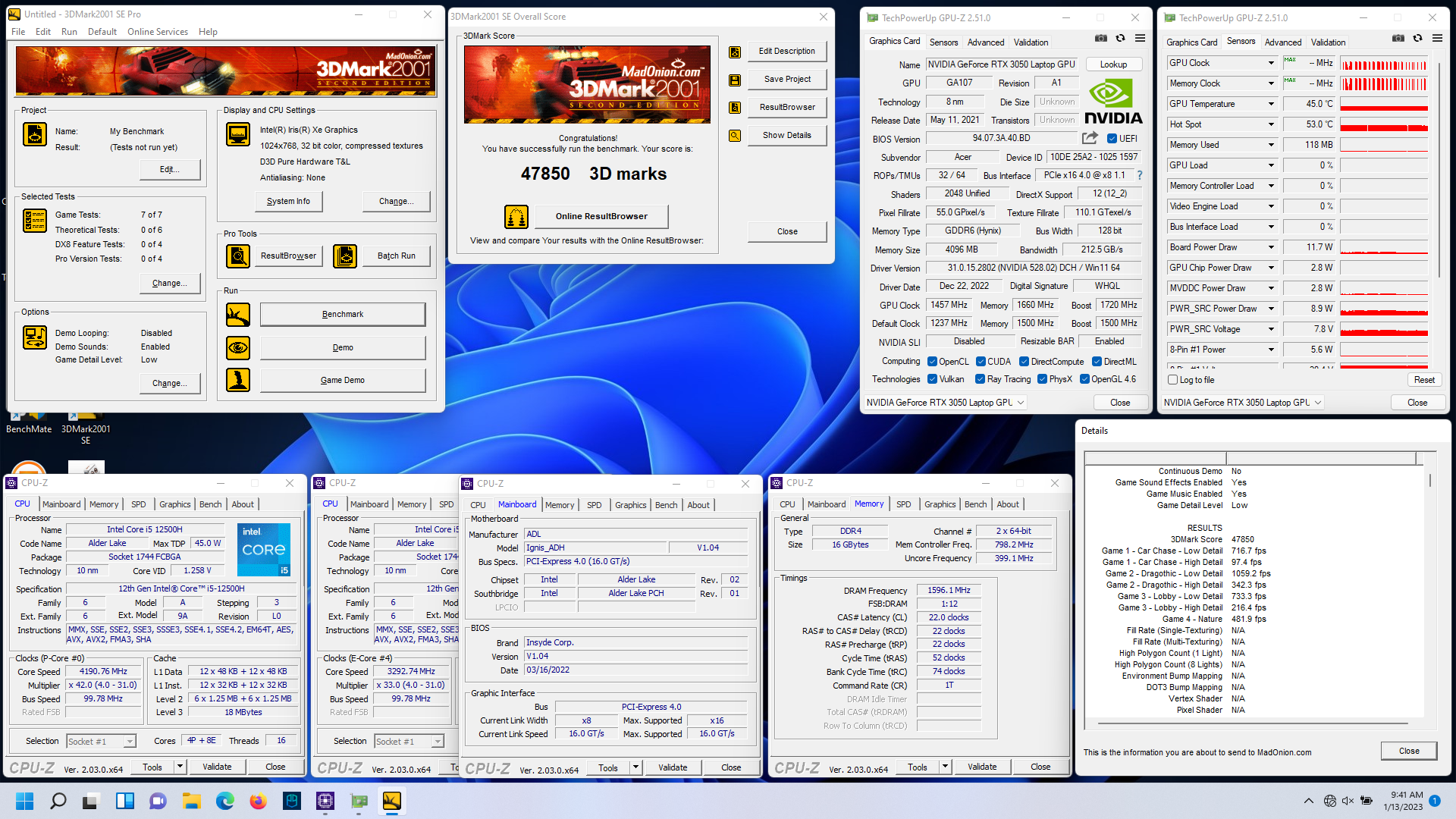Open BenchMate desktop shortcut
This screenshot has height=819, width=1456.
[29, 423]
